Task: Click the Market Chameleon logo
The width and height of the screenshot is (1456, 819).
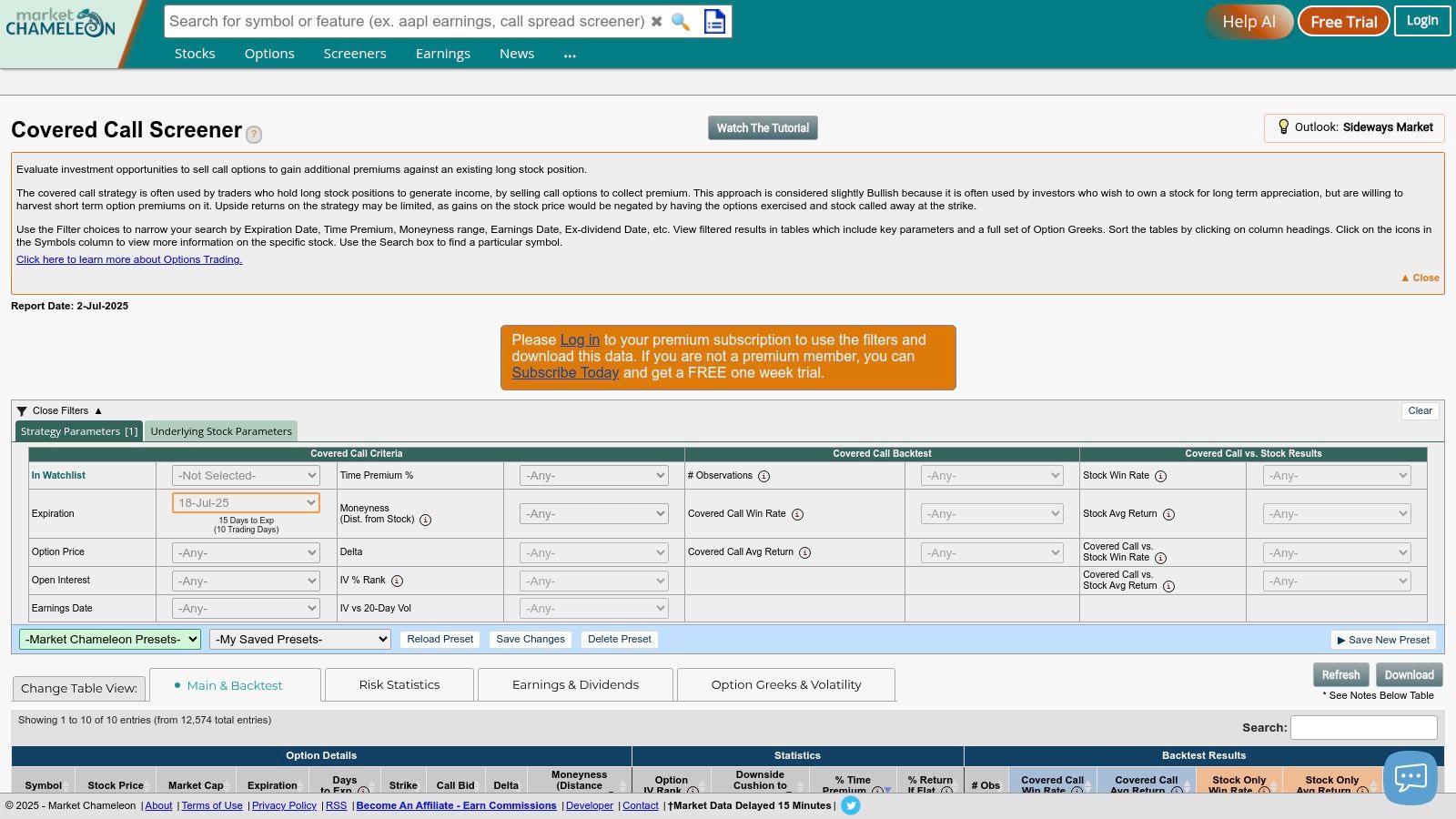Action: point(61,23)
